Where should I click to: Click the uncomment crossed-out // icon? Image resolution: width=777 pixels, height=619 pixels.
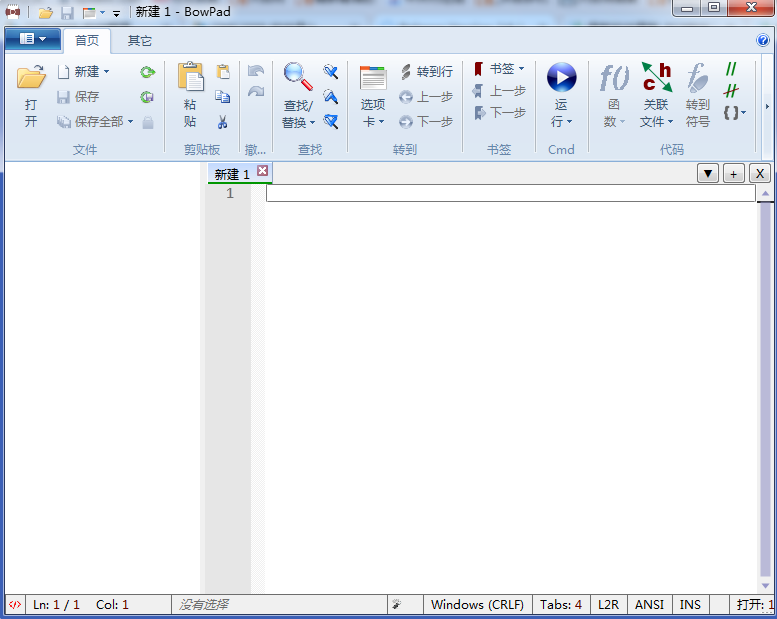coord(731,91)
